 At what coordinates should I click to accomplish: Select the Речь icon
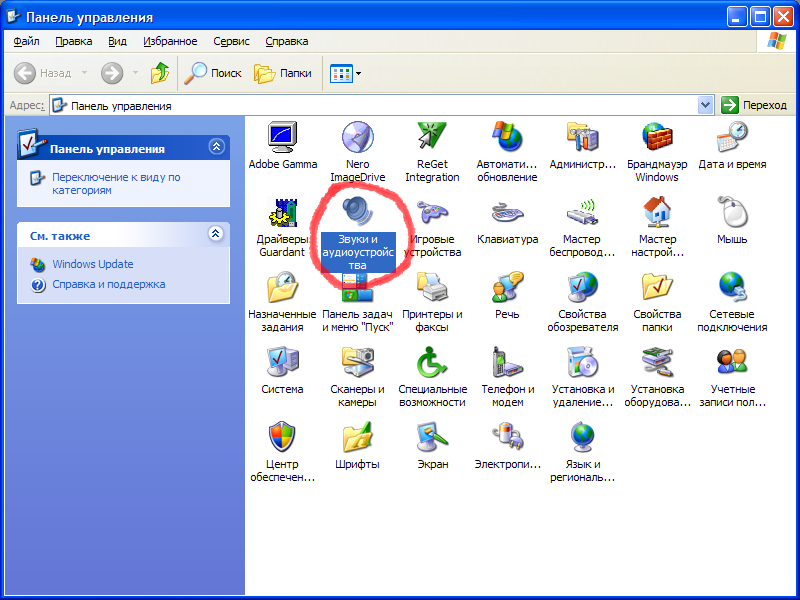pyautogui.click(x=507, y=287)
